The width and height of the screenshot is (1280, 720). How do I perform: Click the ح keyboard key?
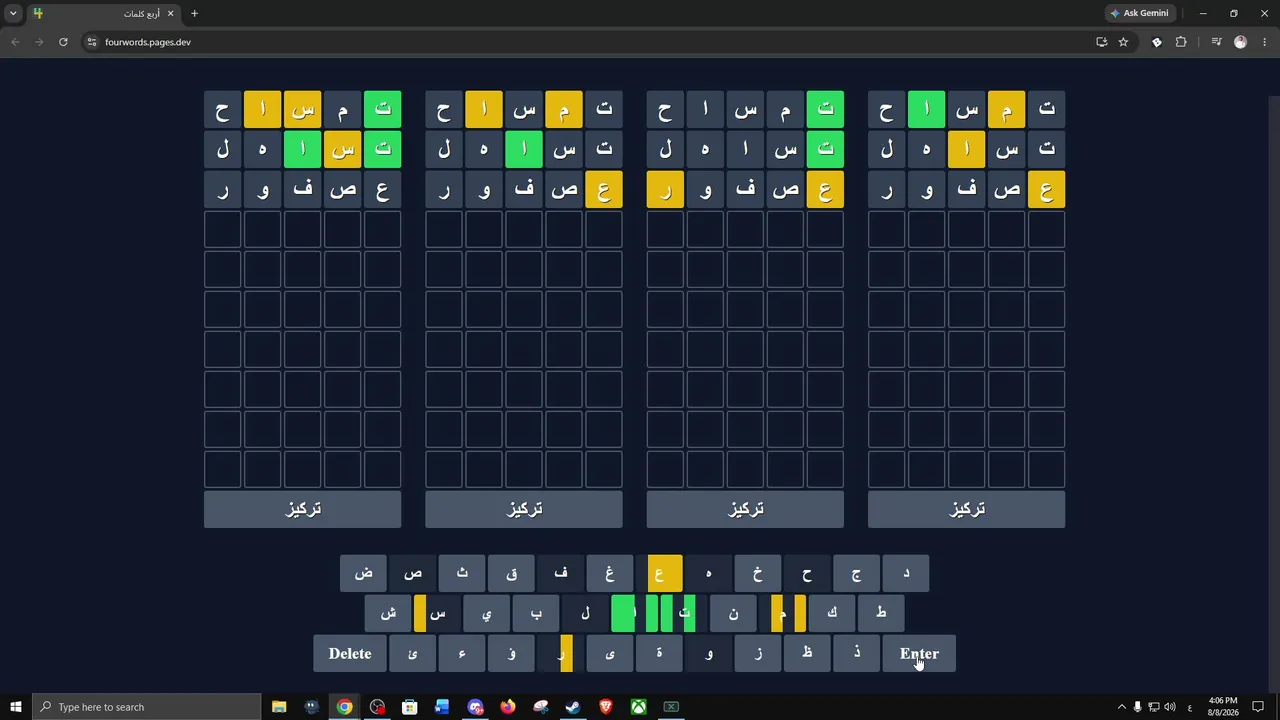point(807,573)
